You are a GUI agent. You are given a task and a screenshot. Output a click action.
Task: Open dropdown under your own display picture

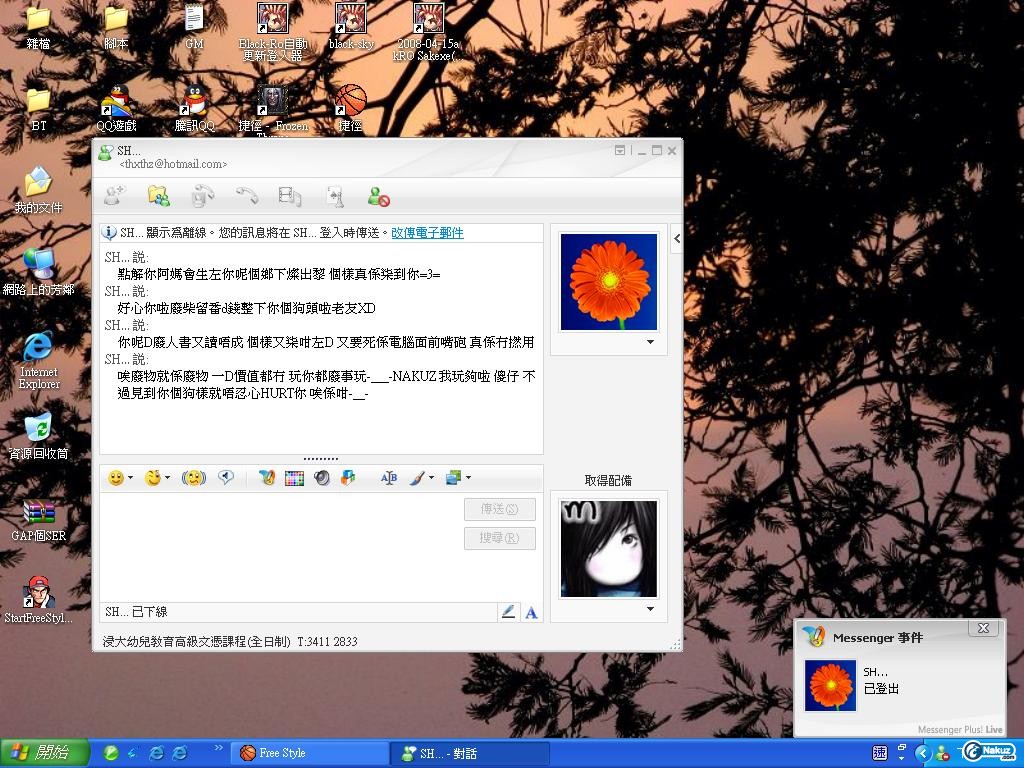click(650, 609)
